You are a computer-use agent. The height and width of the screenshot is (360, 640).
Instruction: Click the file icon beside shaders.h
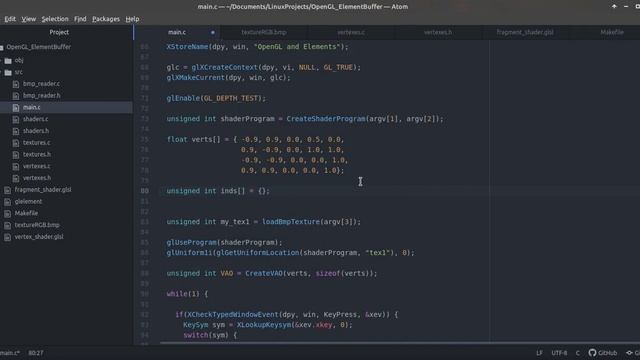pyautogui.click(x=16, y=131)
